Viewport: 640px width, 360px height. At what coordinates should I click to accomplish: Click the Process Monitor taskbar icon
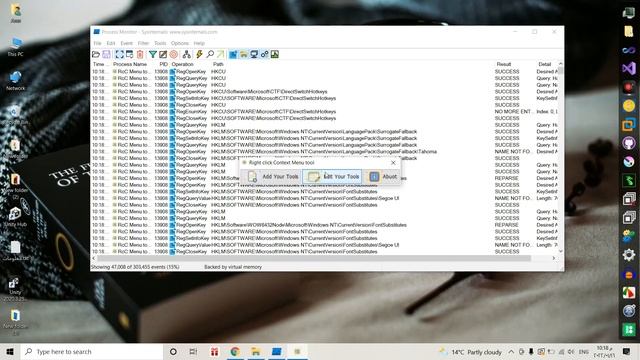click(x=276, y=351)
